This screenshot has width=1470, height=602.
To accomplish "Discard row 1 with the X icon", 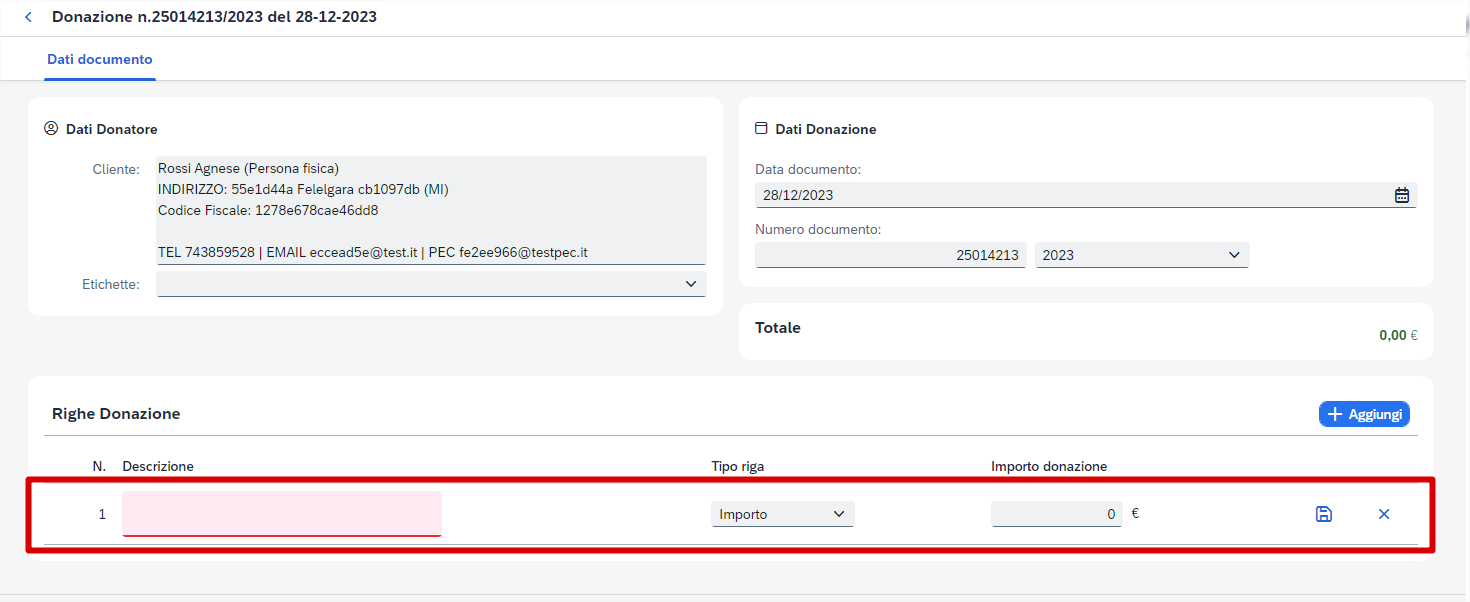I will click(1384, 514).
